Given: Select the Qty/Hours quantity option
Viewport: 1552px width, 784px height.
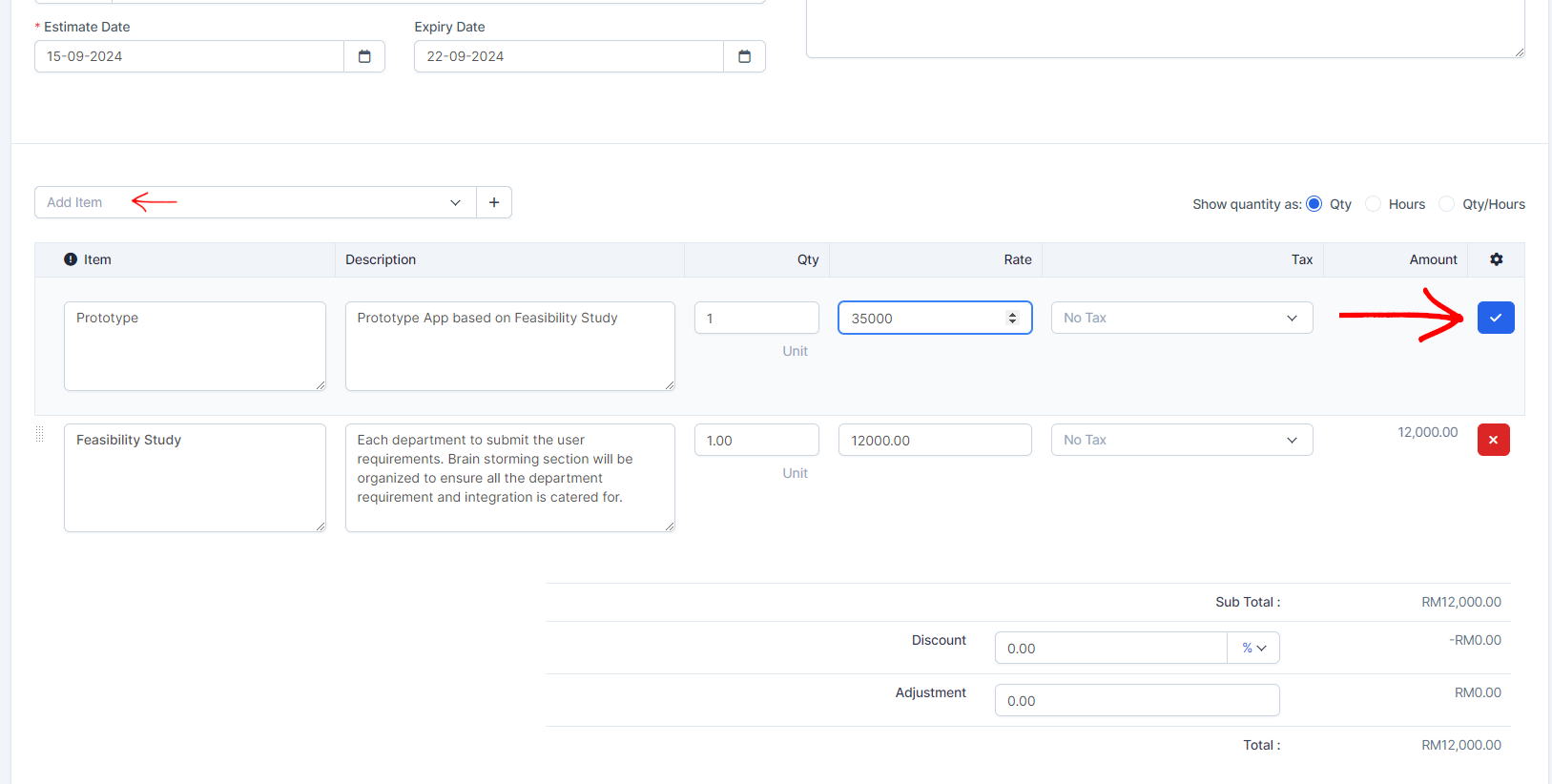Looking at the screenshot, I should coord(1447,204).
